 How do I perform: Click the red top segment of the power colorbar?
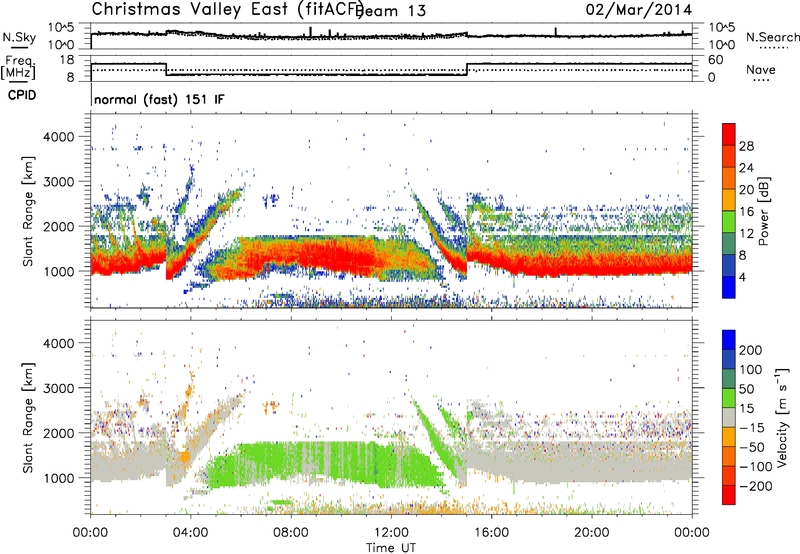coord(729,134)
